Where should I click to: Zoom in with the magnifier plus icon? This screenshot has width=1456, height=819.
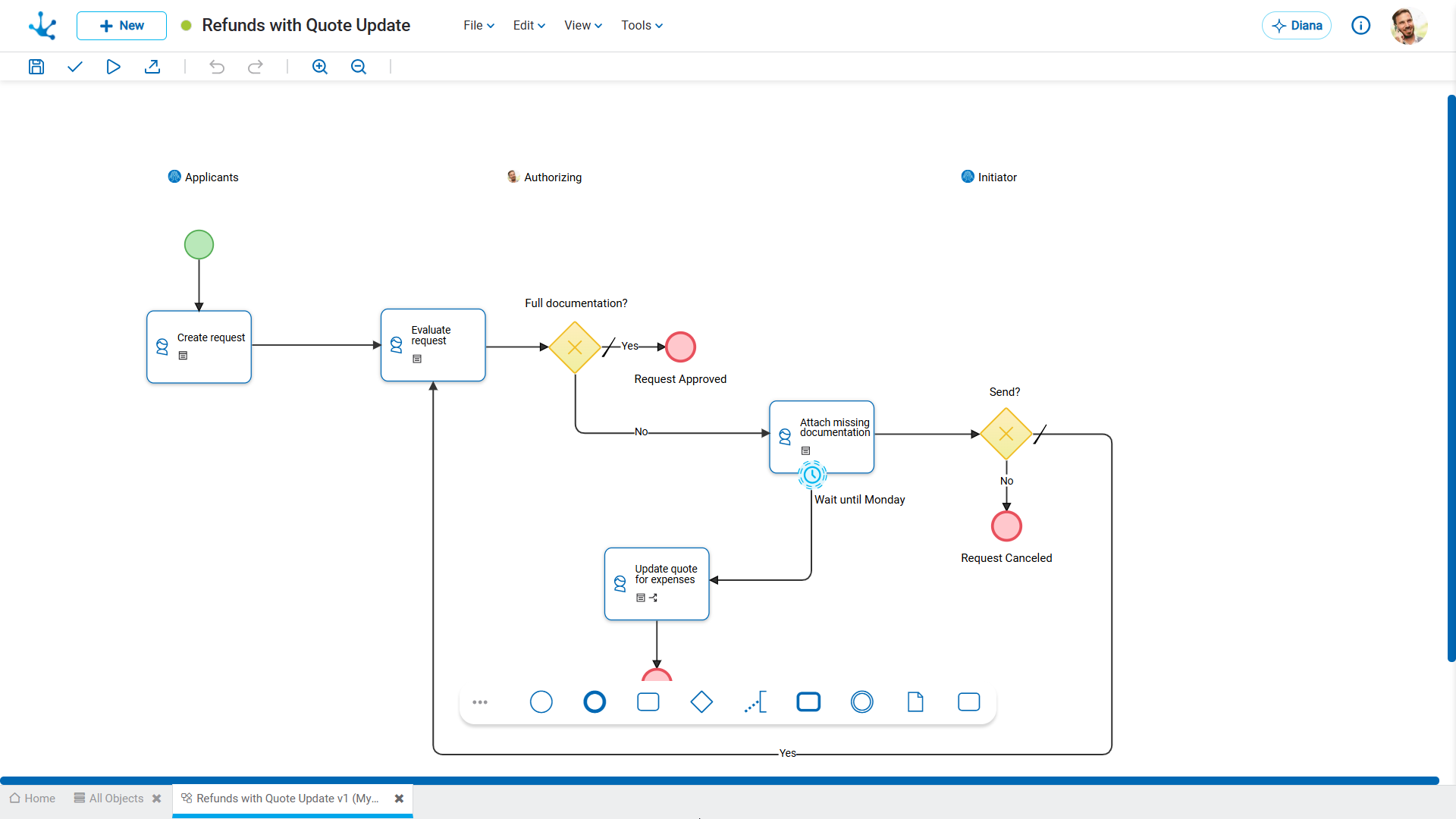pos(320,67)
